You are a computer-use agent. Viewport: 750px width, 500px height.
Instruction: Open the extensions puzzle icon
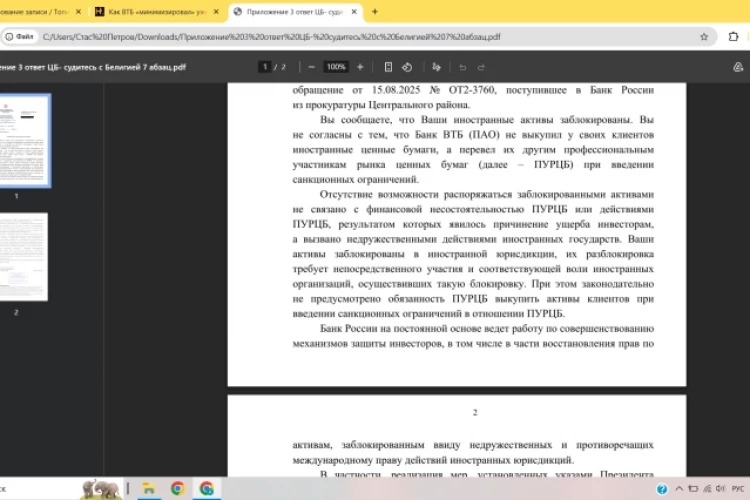click(x=733, y=37)
